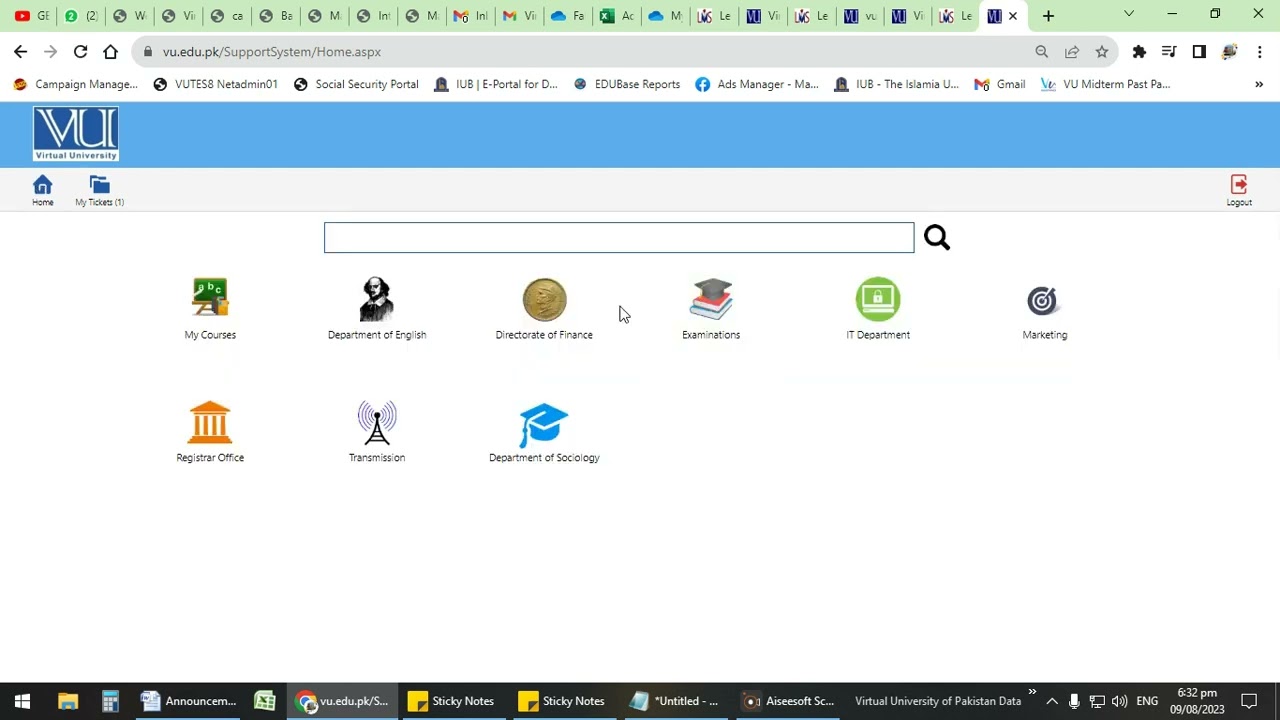Open the Windows Start menu
Viewport: 1280px width, 720px height.
[x=22, y=701]
